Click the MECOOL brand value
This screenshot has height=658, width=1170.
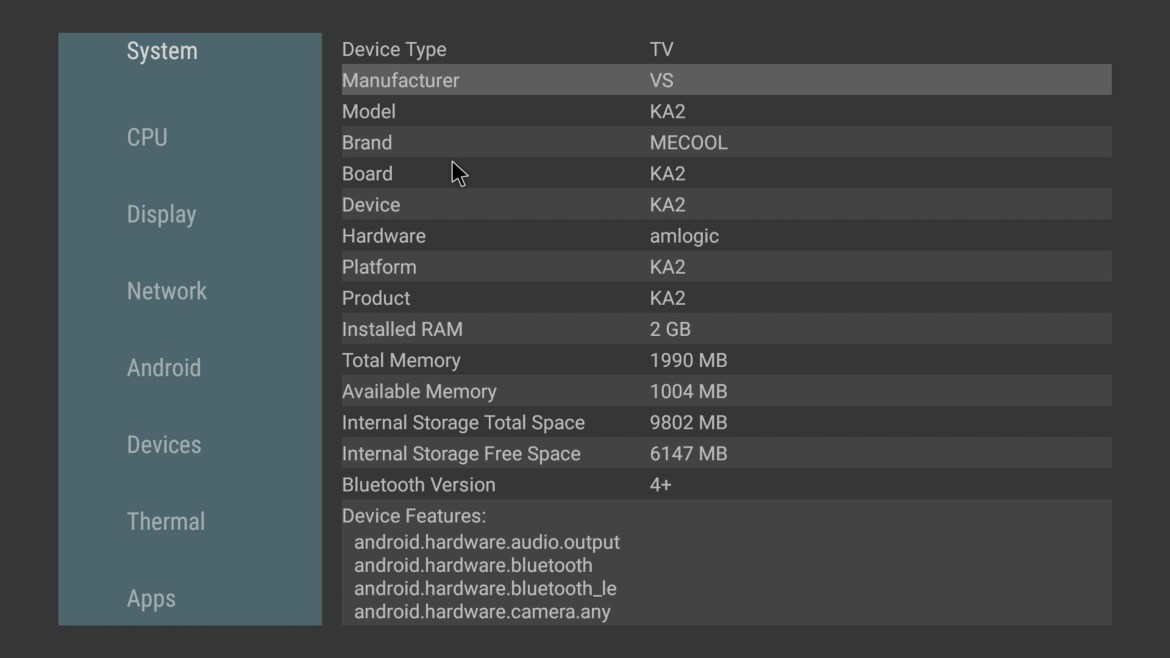tap(688, 142)
